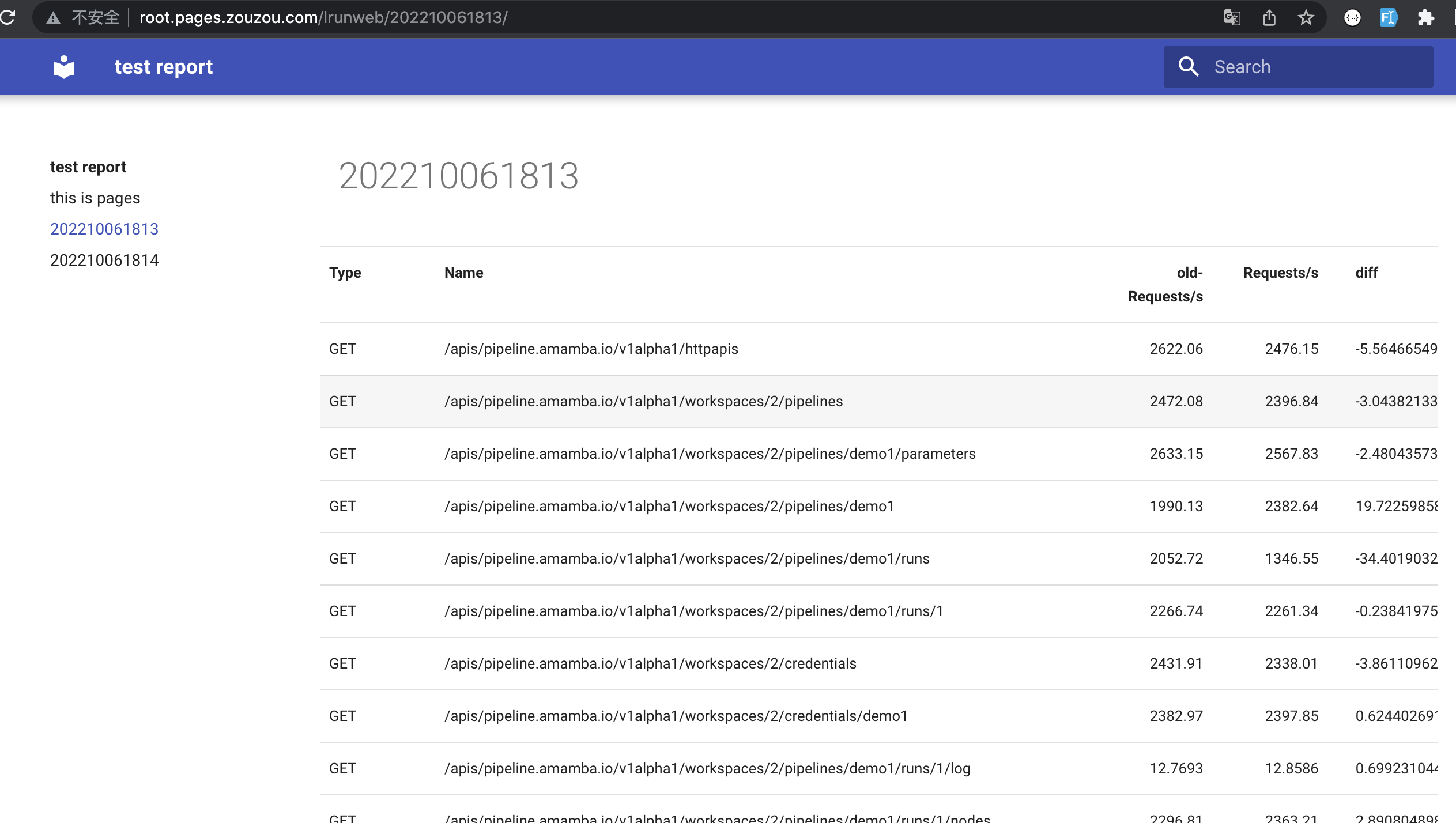Reload the page with the refresh icon
Screen dimensions: 1456x823
click(7, 17)
